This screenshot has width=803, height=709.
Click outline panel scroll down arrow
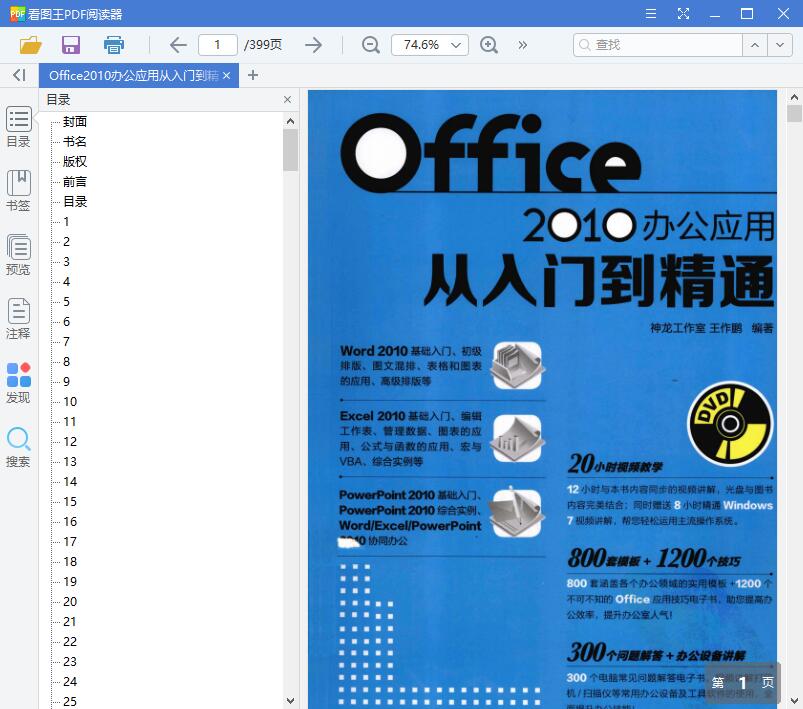click(290, 700)
